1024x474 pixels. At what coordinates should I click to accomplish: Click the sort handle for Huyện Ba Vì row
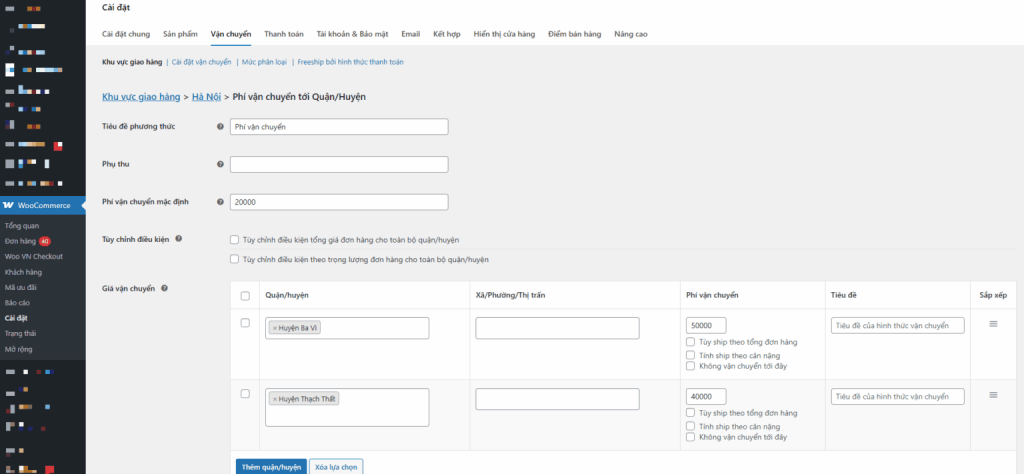[x=993, y=324]
